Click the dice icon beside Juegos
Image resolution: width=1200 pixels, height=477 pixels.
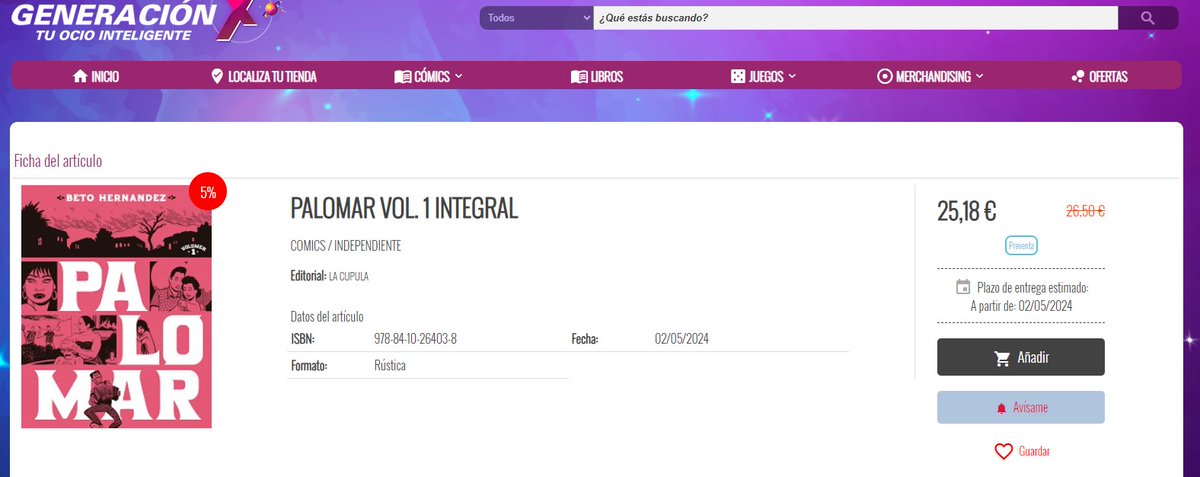[736, 76]
